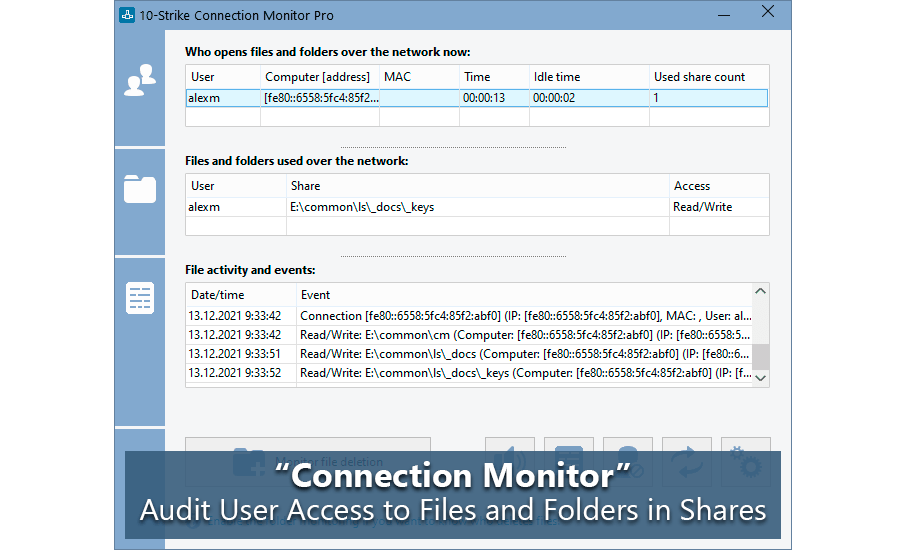Click down arrow of events scrollbar
Screen dimensions: 906x550
[x=761, y=378]
